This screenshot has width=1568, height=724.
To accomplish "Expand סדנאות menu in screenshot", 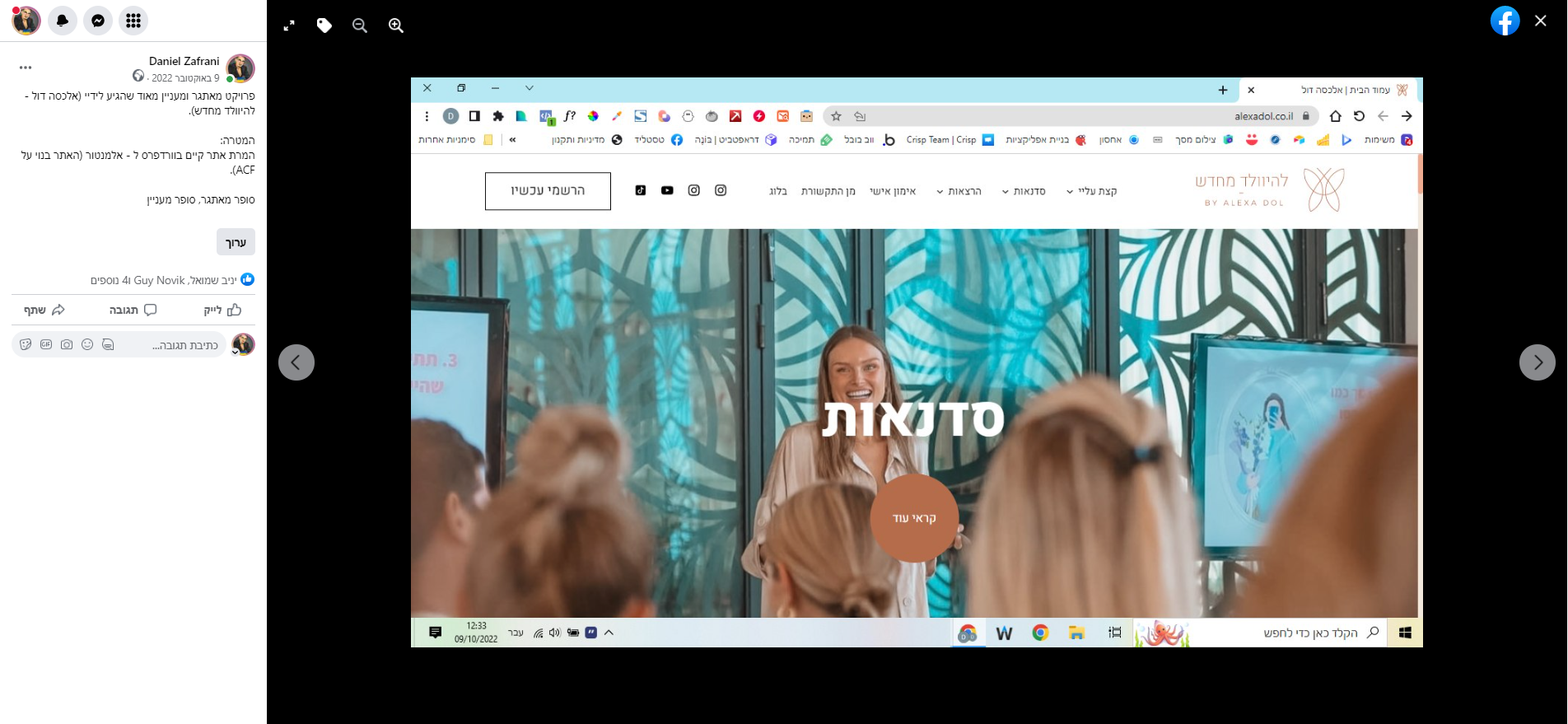I will pos(1024,191).
